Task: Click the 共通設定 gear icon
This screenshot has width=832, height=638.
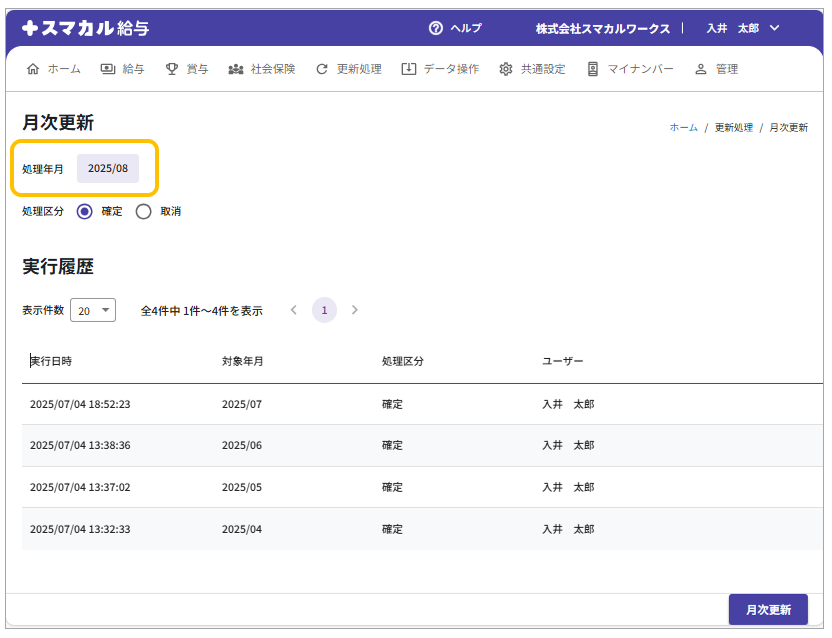Action: pyautogui.click(x=506, y=69)
